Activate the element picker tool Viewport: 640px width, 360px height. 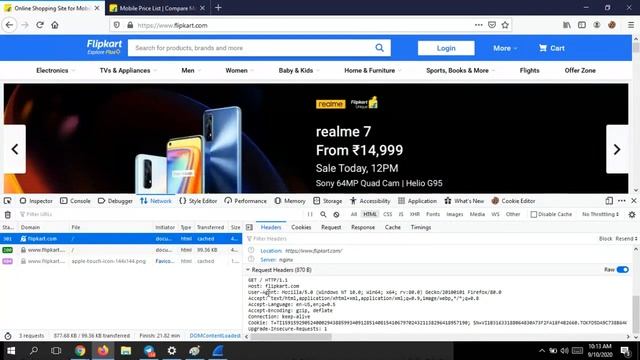coord(7,201)
